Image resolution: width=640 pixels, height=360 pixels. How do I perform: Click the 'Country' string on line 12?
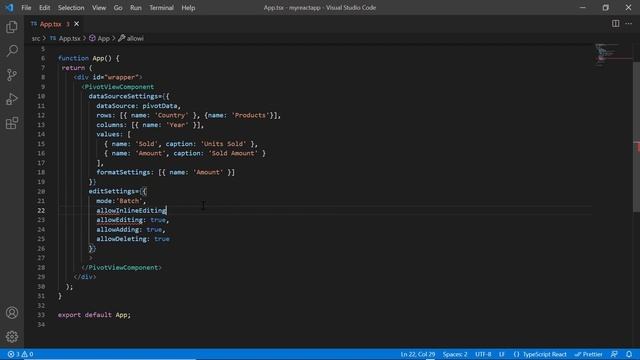(x=171, y=116)
